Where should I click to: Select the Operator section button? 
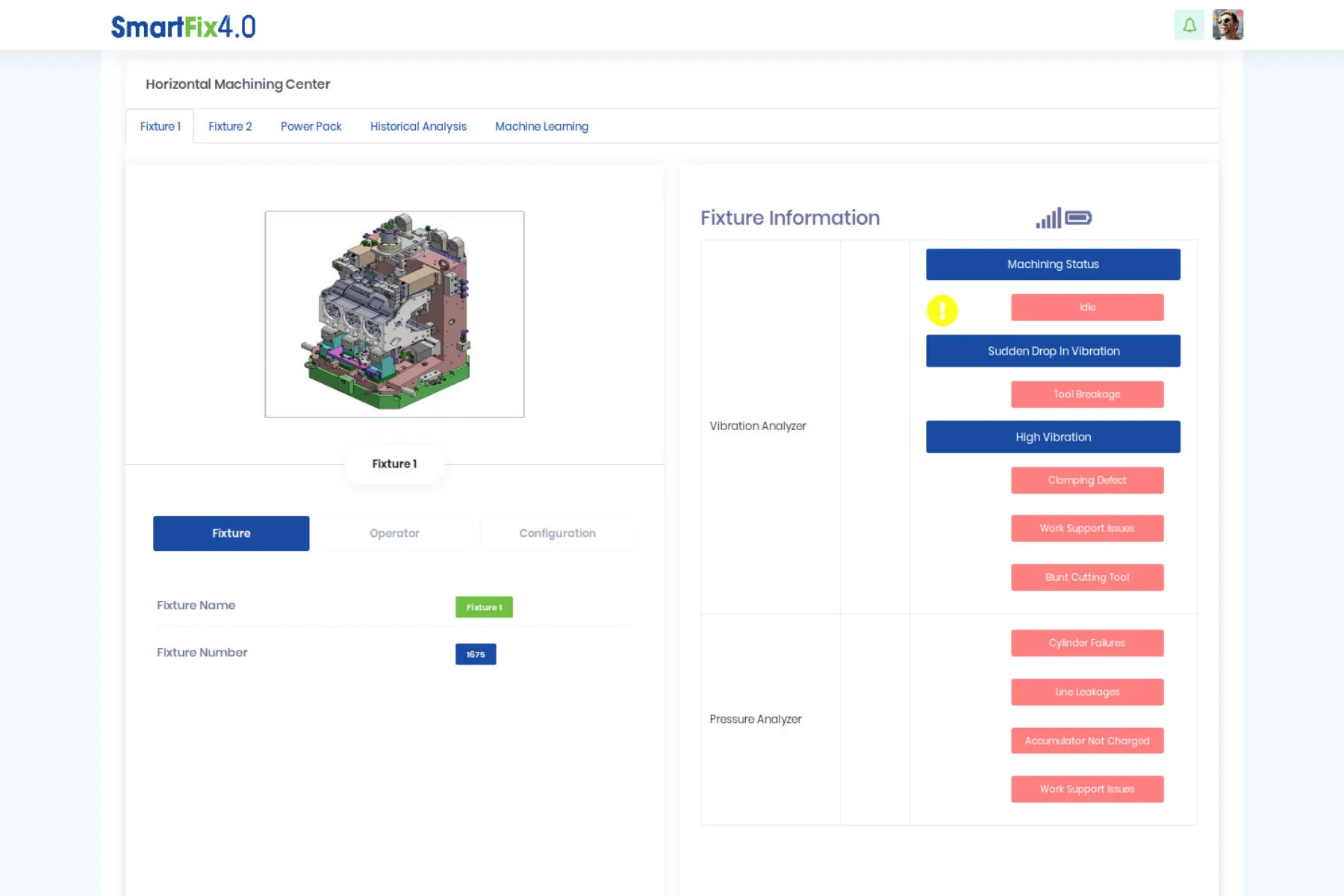point(394,533)
